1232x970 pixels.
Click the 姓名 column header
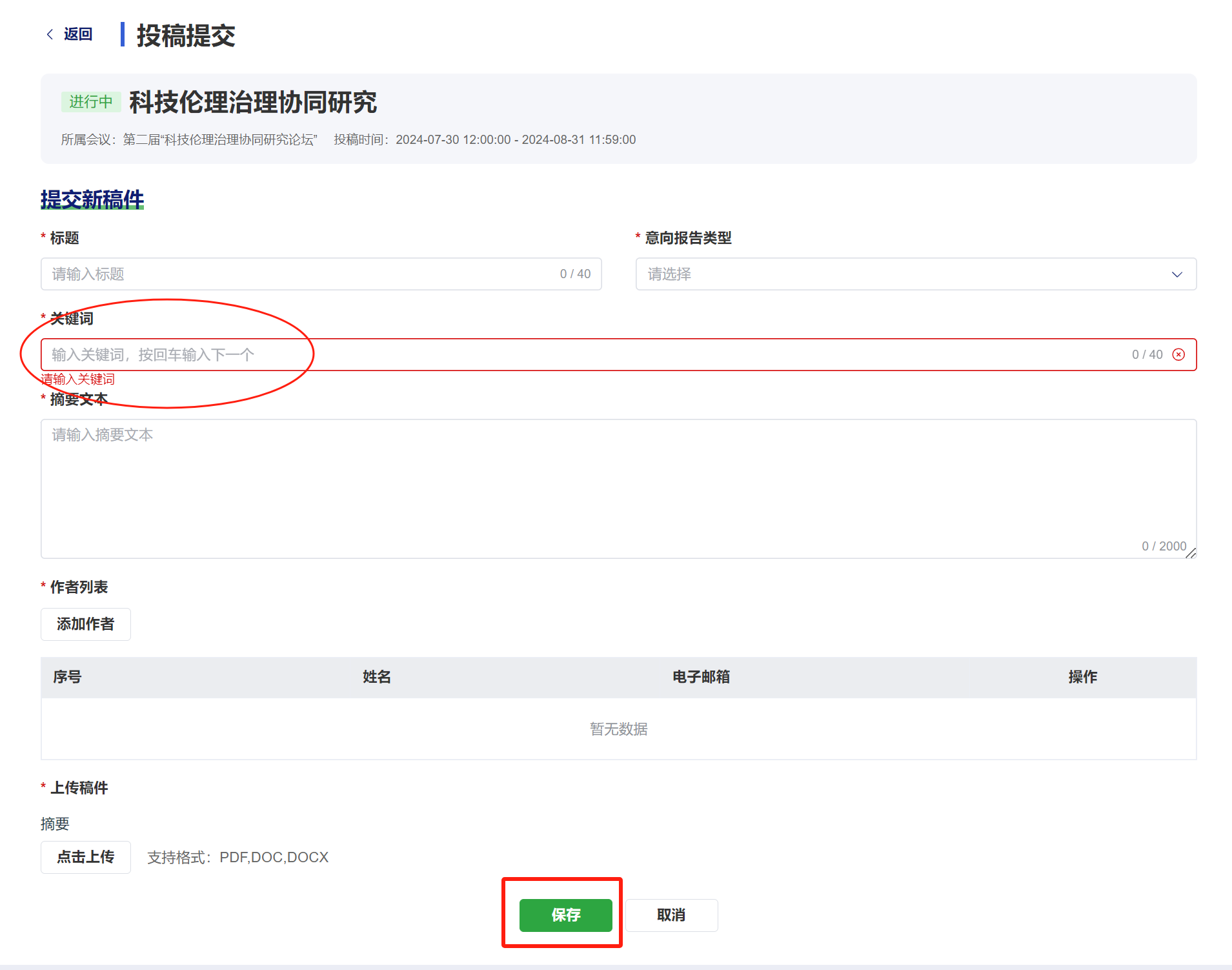[377, 677]
